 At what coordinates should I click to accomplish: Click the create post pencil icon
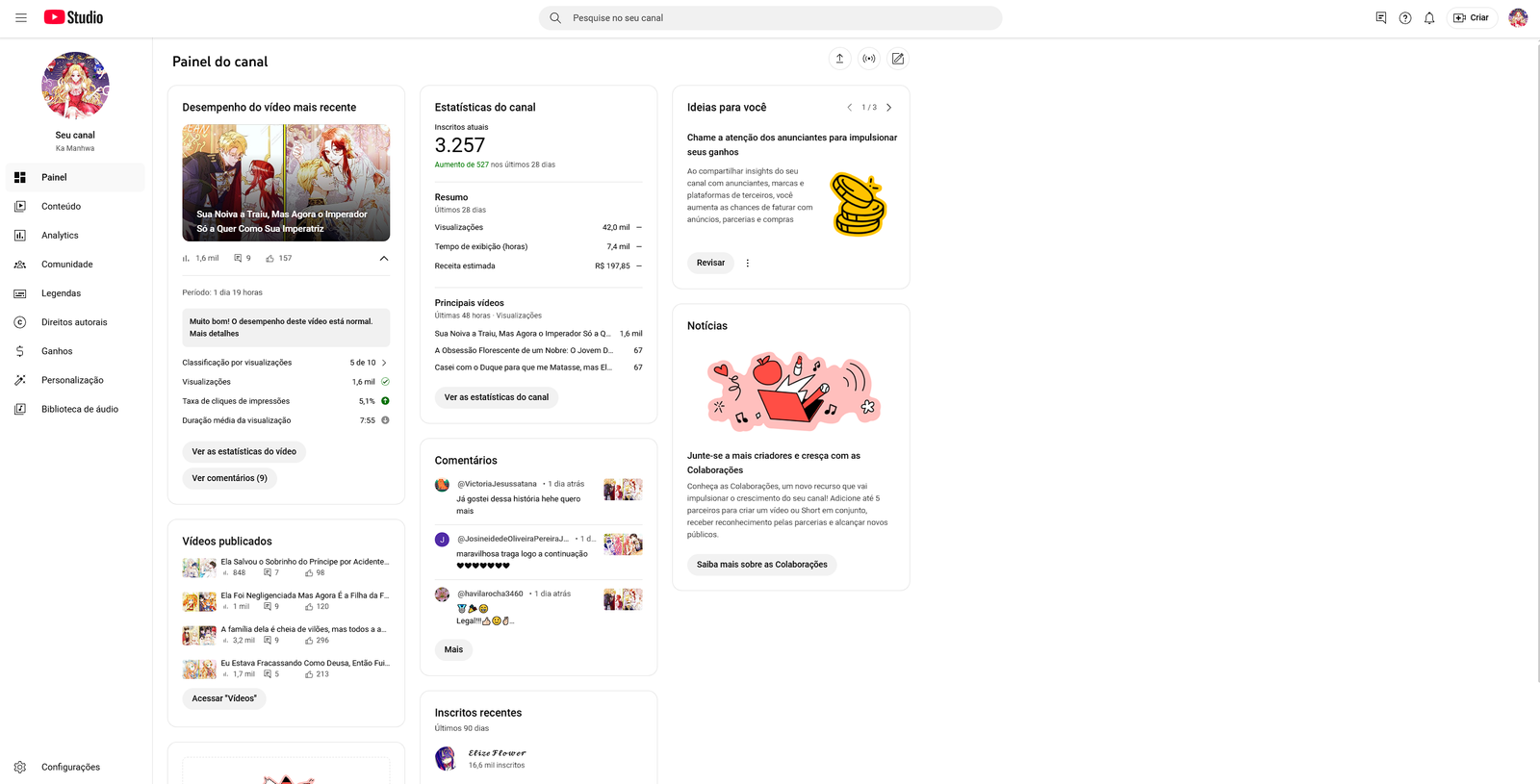(898, 59)
